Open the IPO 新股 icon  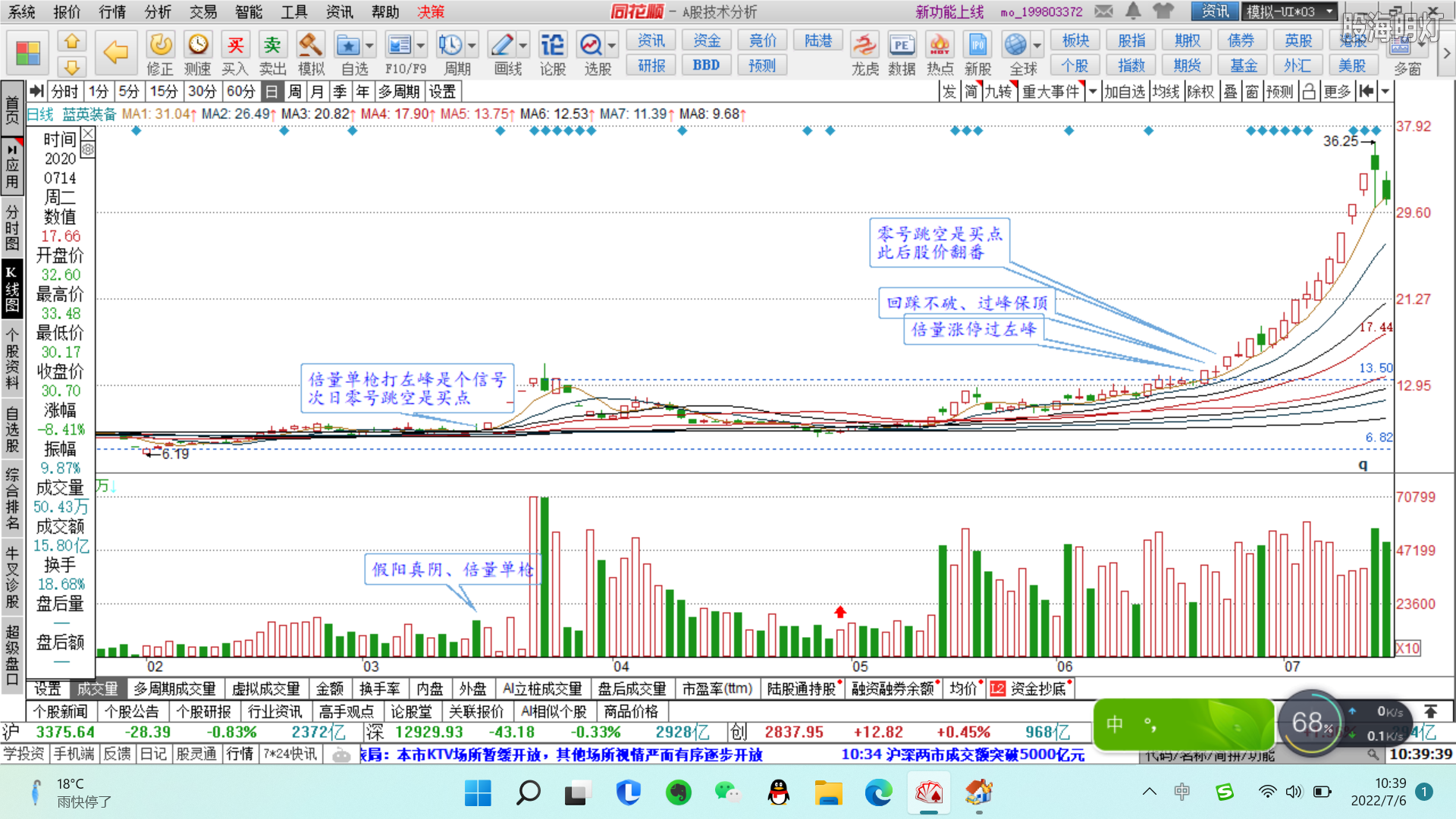[x=977, y=45]
